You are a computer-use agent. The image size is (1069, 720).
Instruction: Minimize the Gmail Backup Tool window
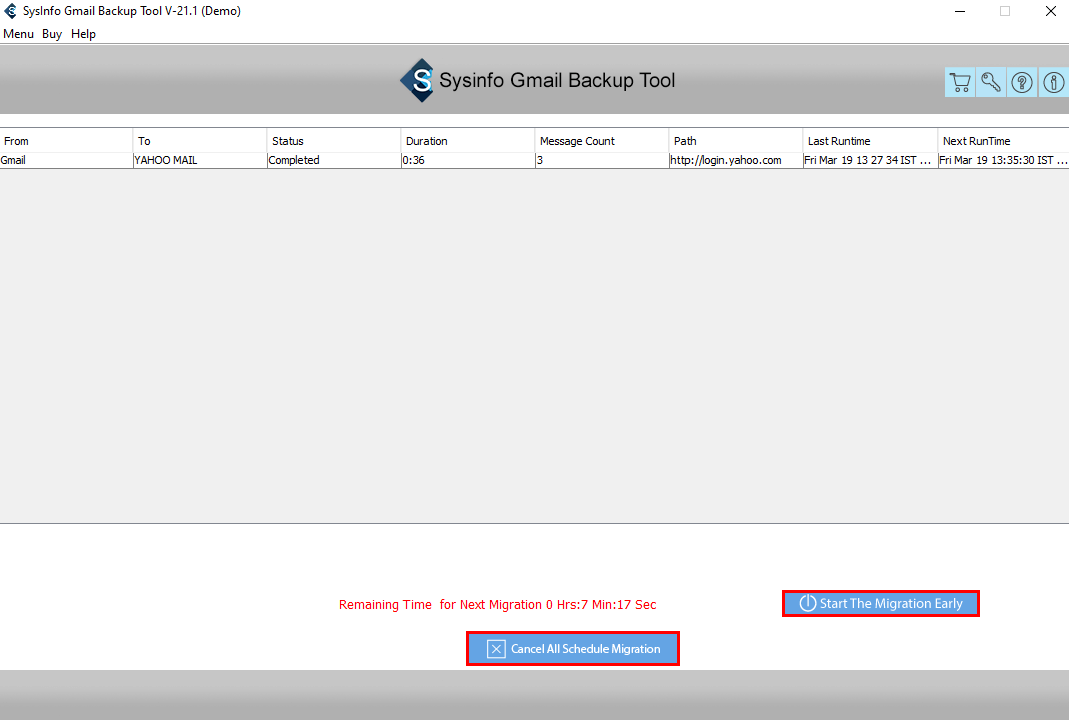(960, 11)
